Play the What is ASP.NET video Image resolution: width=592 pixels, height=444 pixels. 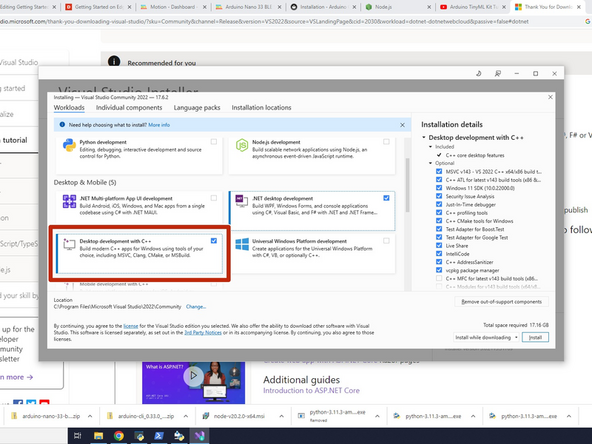pyautogui.click(x=193, y=375)
